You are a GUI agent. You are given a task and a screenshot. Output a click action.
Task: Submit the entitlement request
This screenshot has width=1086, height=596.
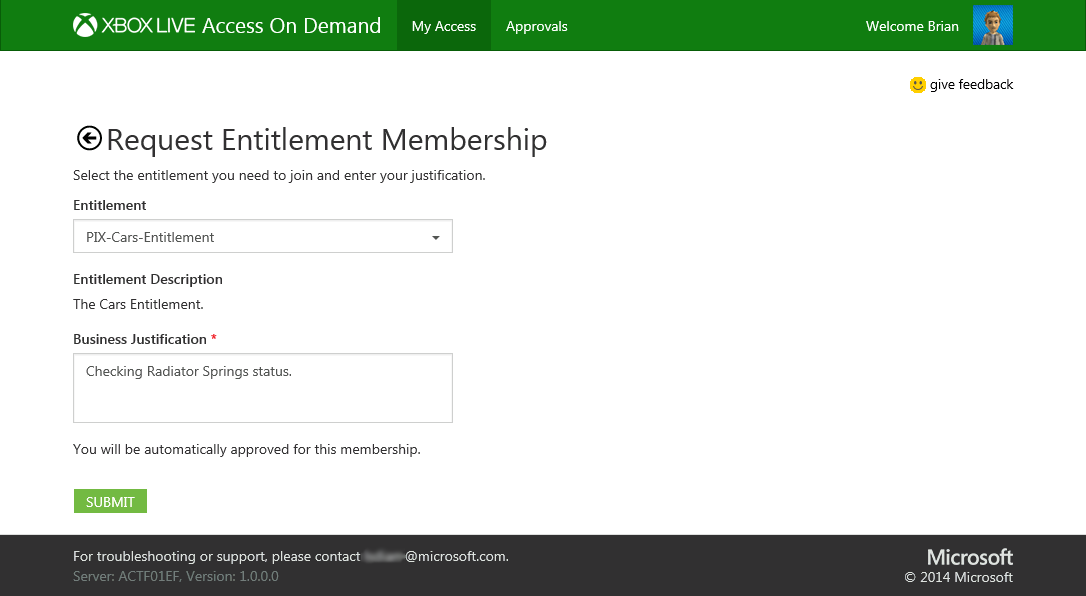tap(110, 501)
